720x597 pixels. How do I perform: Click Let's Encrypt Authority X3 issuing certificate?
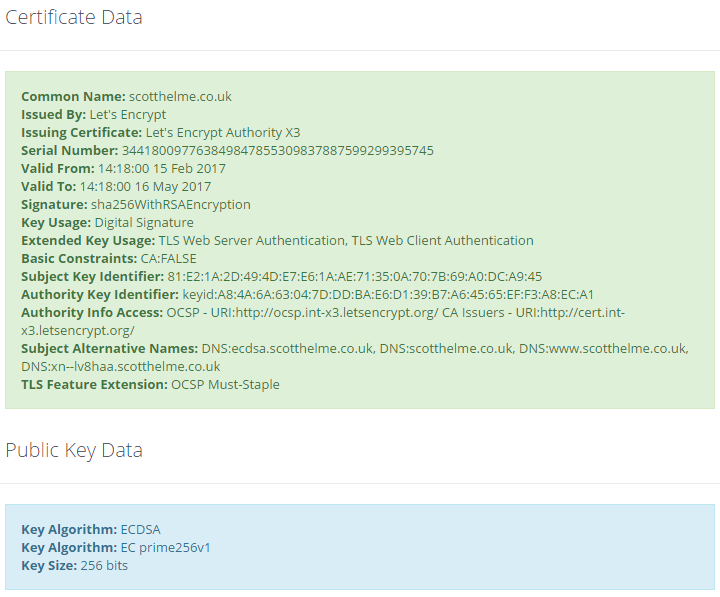click(x=222, y=133)
